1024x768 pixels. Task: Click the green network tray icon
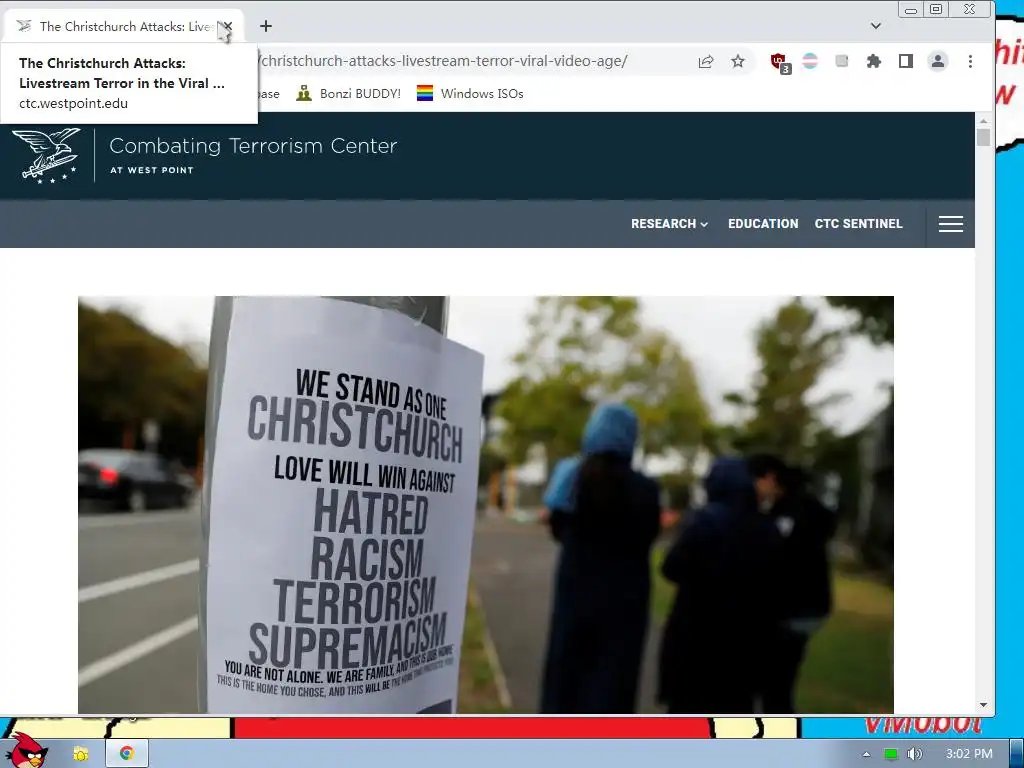891,754
